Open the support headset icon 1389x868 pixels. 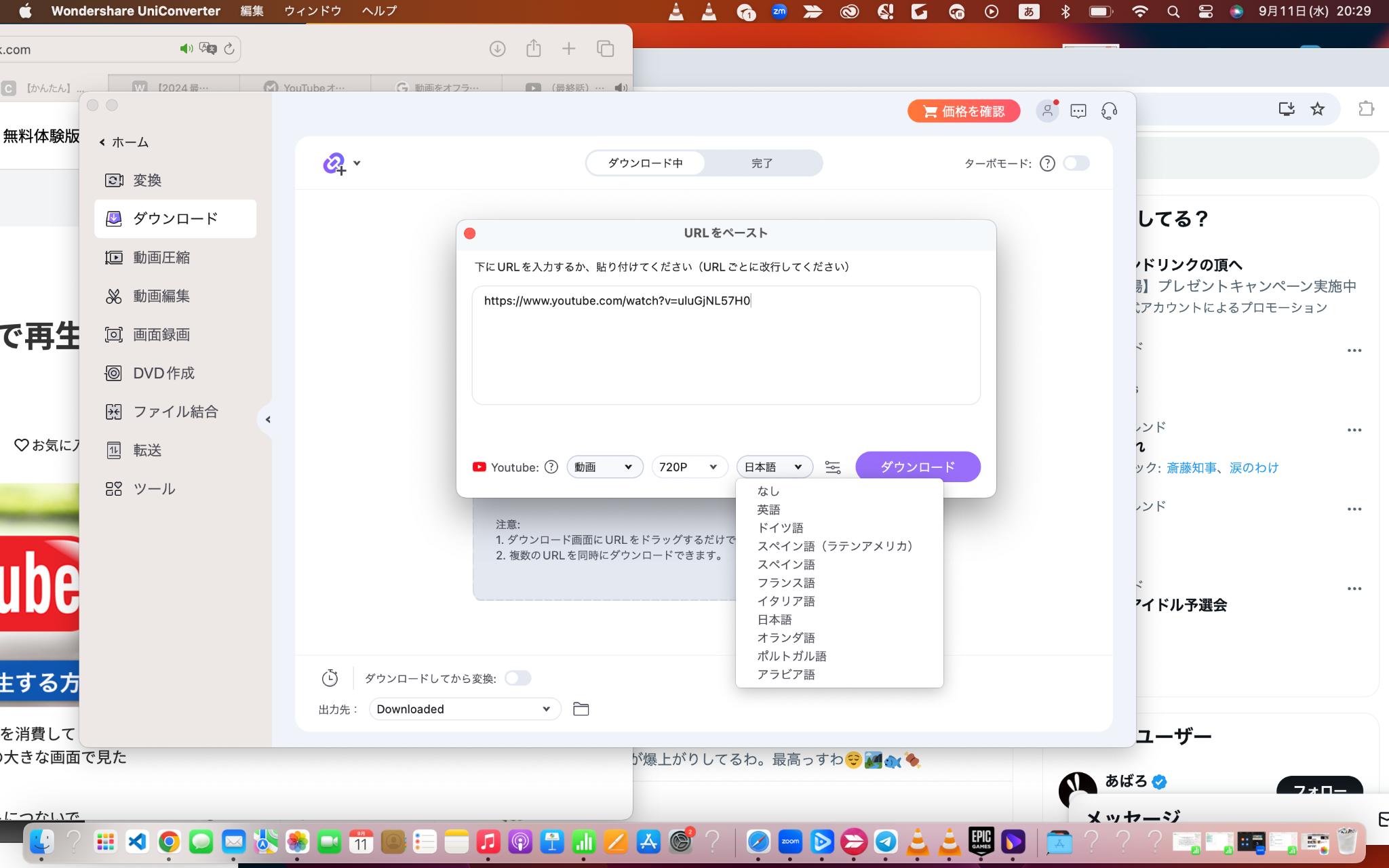(x=1110, y=111)
